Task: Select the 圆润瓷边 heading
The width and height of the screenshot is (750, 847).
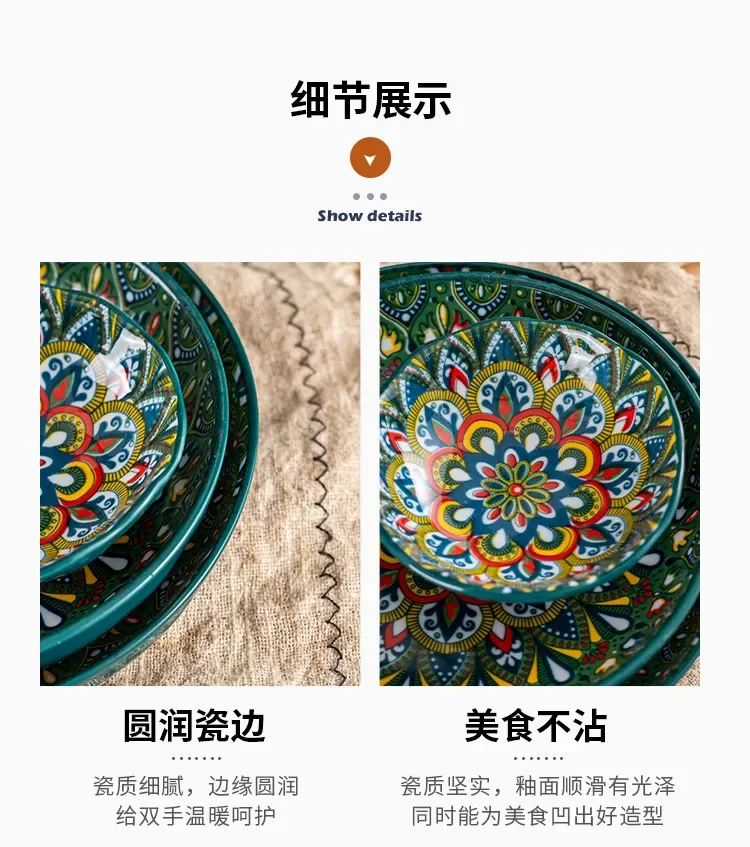Action: [195, 726]
